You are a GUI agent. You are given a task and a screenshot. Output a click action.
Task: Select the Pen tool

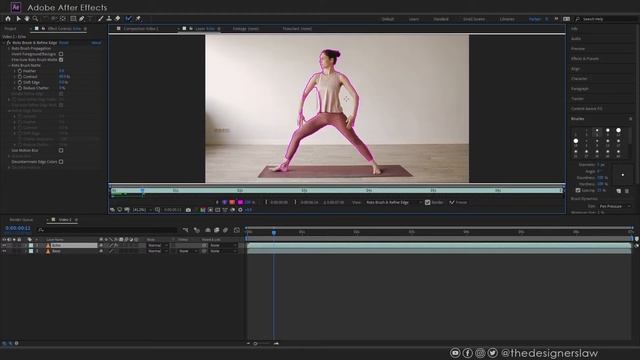tap(82, 19)
